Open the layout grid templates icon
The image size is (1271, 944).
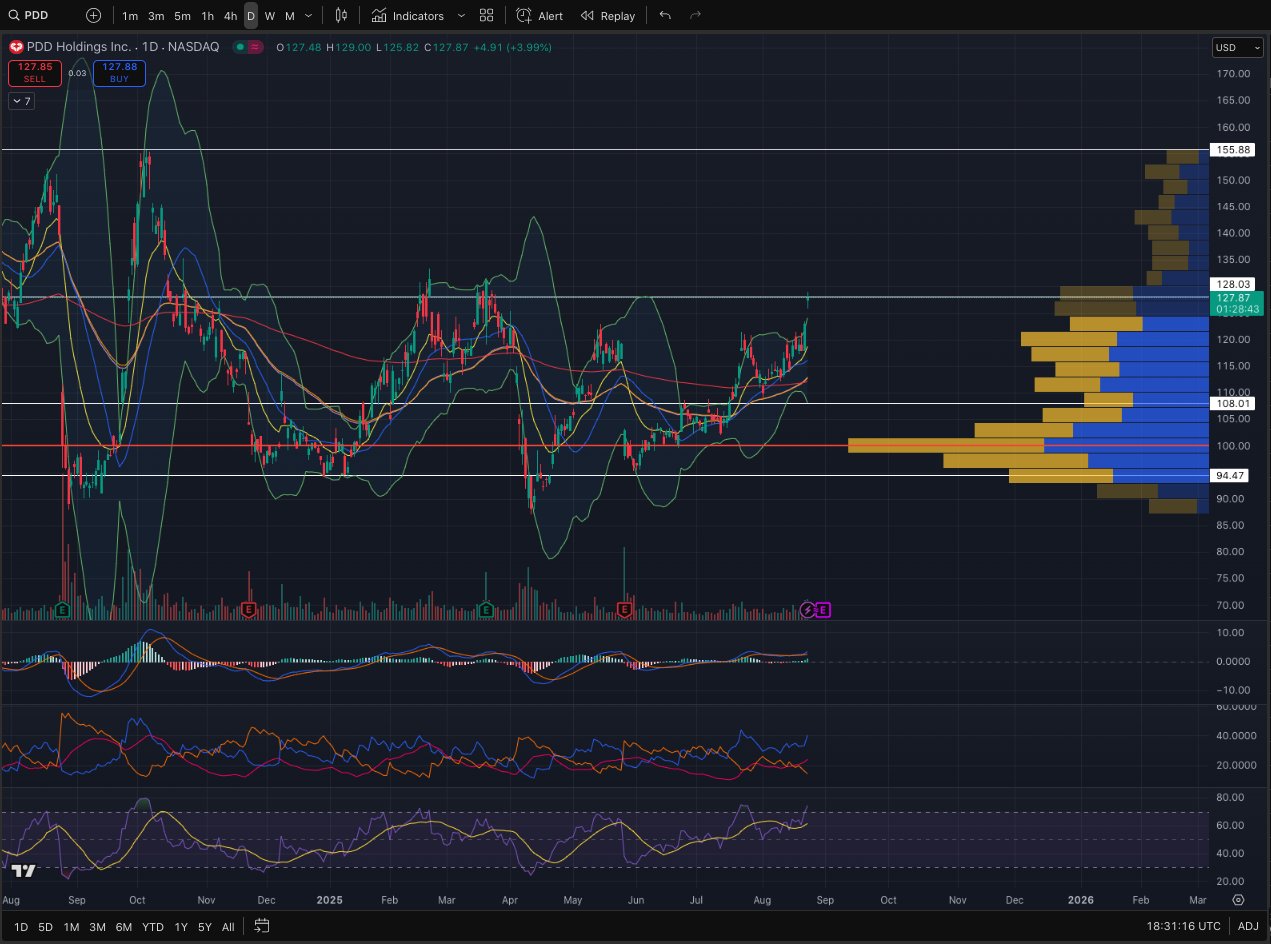pyautogui.click(x=486, y=16)
